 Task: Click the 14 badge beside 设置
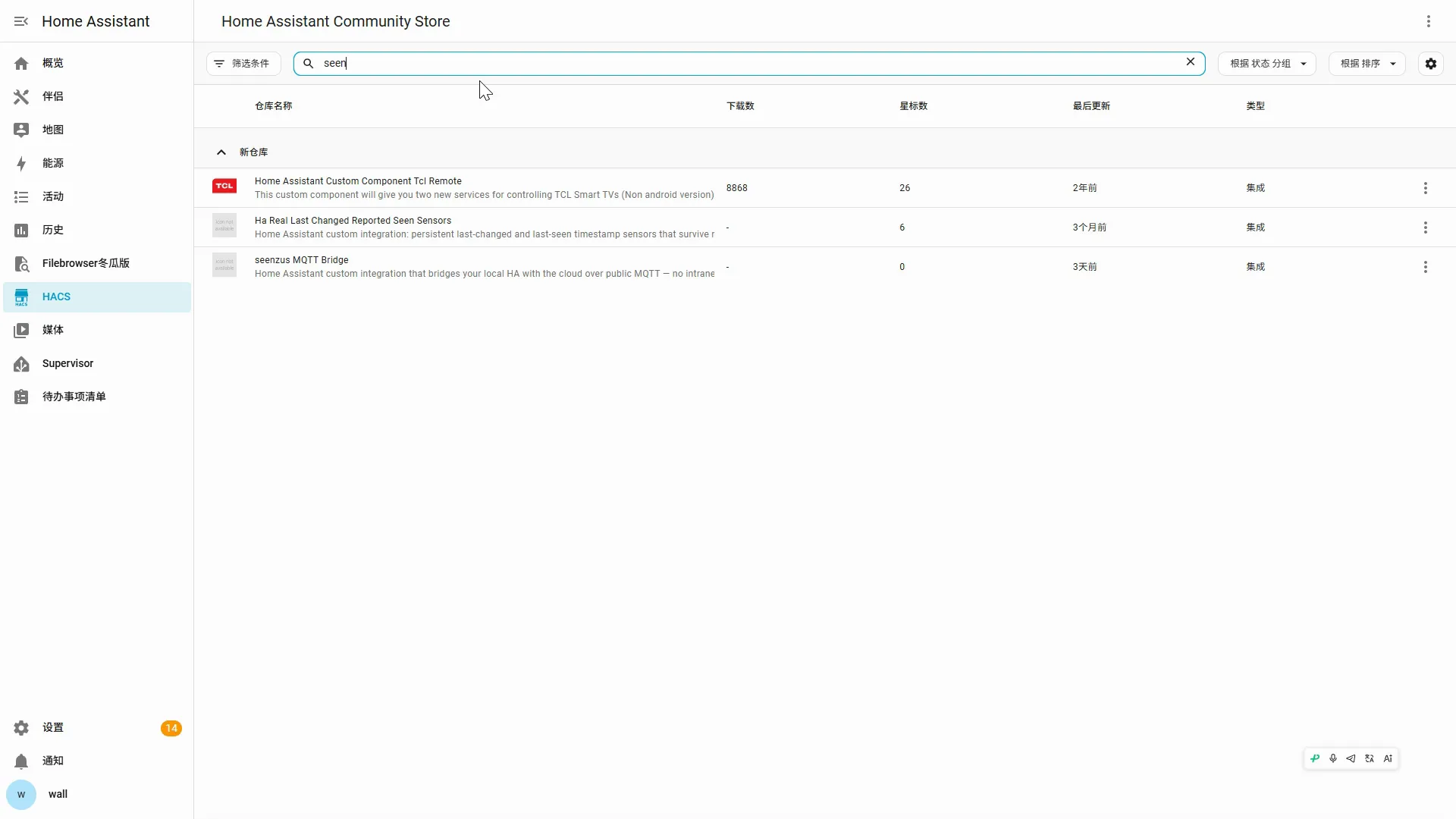coord(171,728)
